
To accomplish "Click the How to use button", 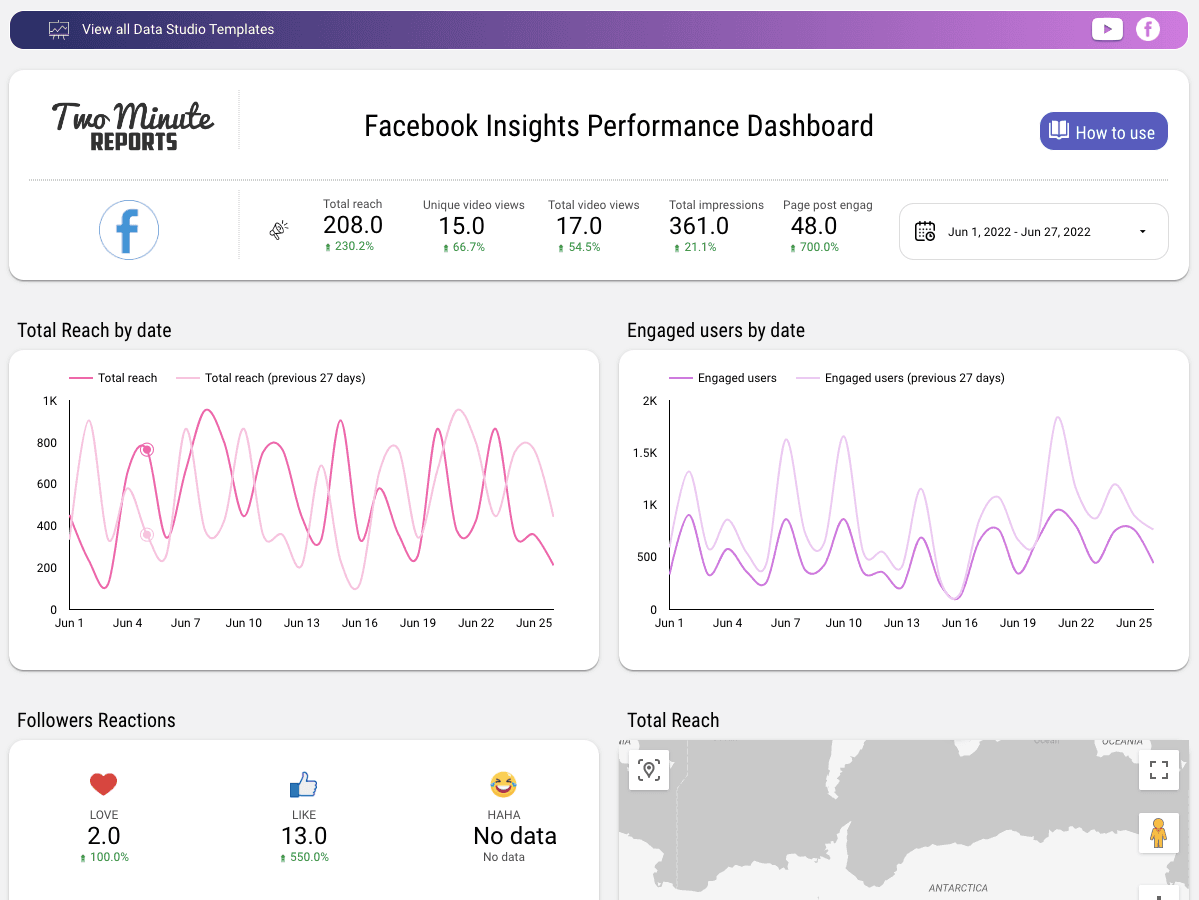I will [1103, 131].
